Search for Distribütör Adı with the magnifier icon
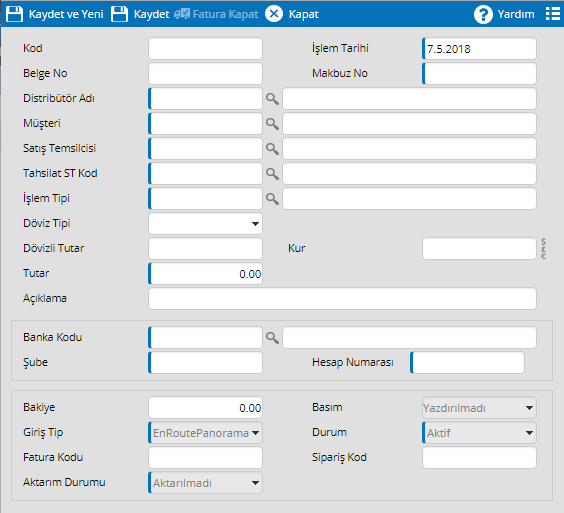The width and height of the screenshot is (564, 513). [272, 99]
